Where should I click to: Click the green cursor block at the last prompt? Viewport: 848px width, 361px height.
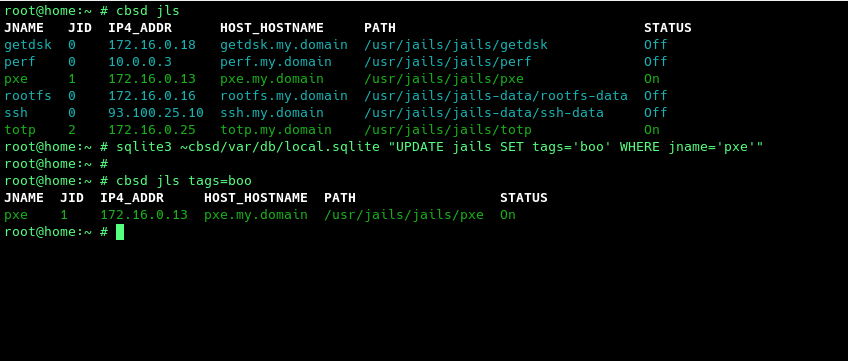pyautogui.click(x=120, y=232)
